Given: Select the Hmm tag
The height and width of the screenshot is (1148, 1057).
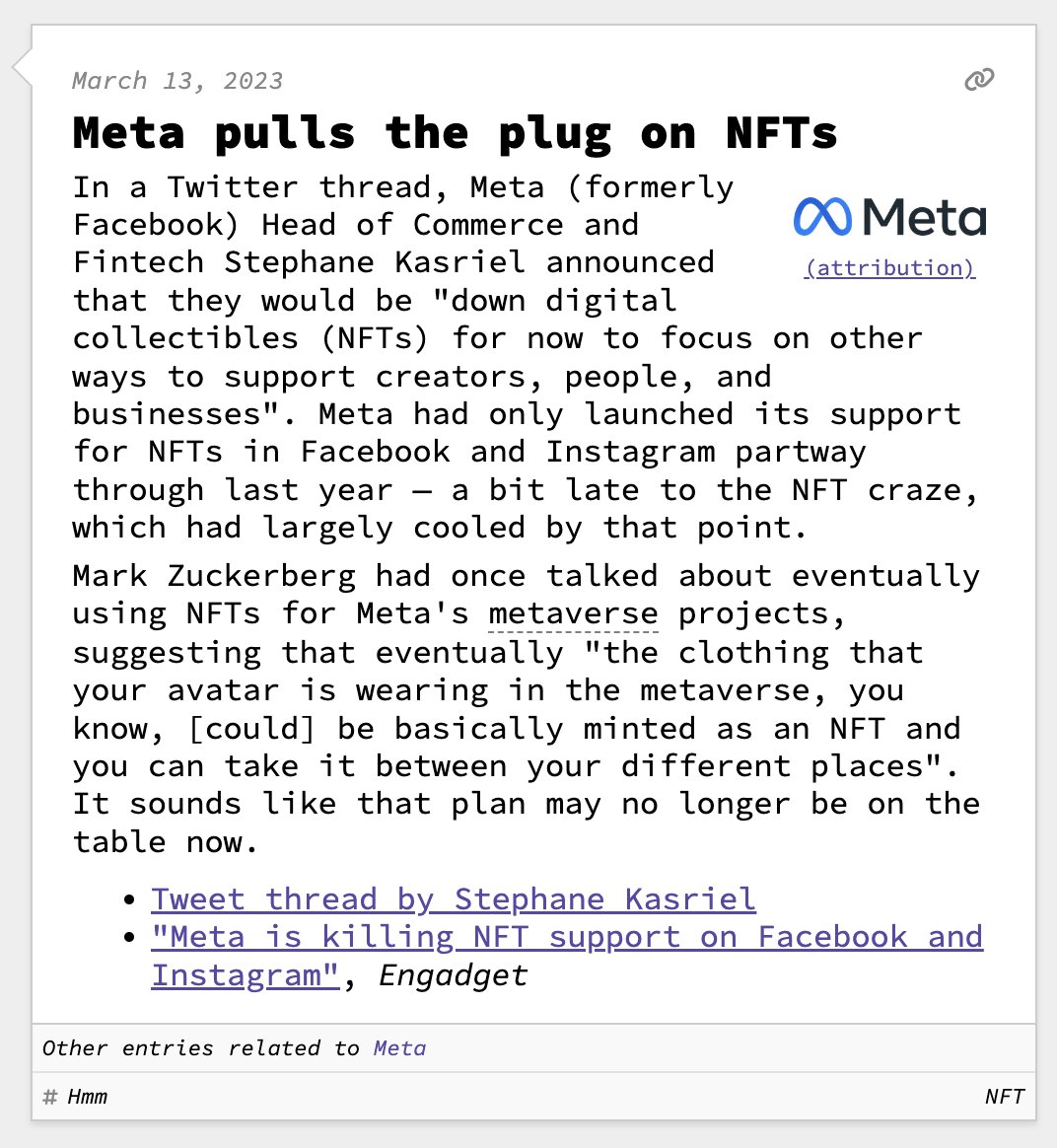Looking at the screenshot, I should click(x=88, y=1097).
